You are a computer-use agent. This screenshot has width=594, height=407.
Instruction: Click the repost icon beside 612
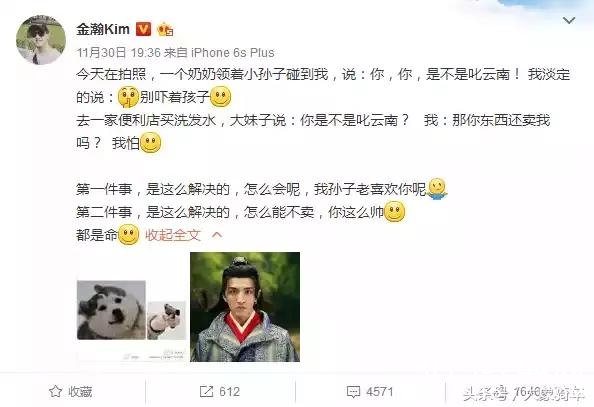(206, 391)
